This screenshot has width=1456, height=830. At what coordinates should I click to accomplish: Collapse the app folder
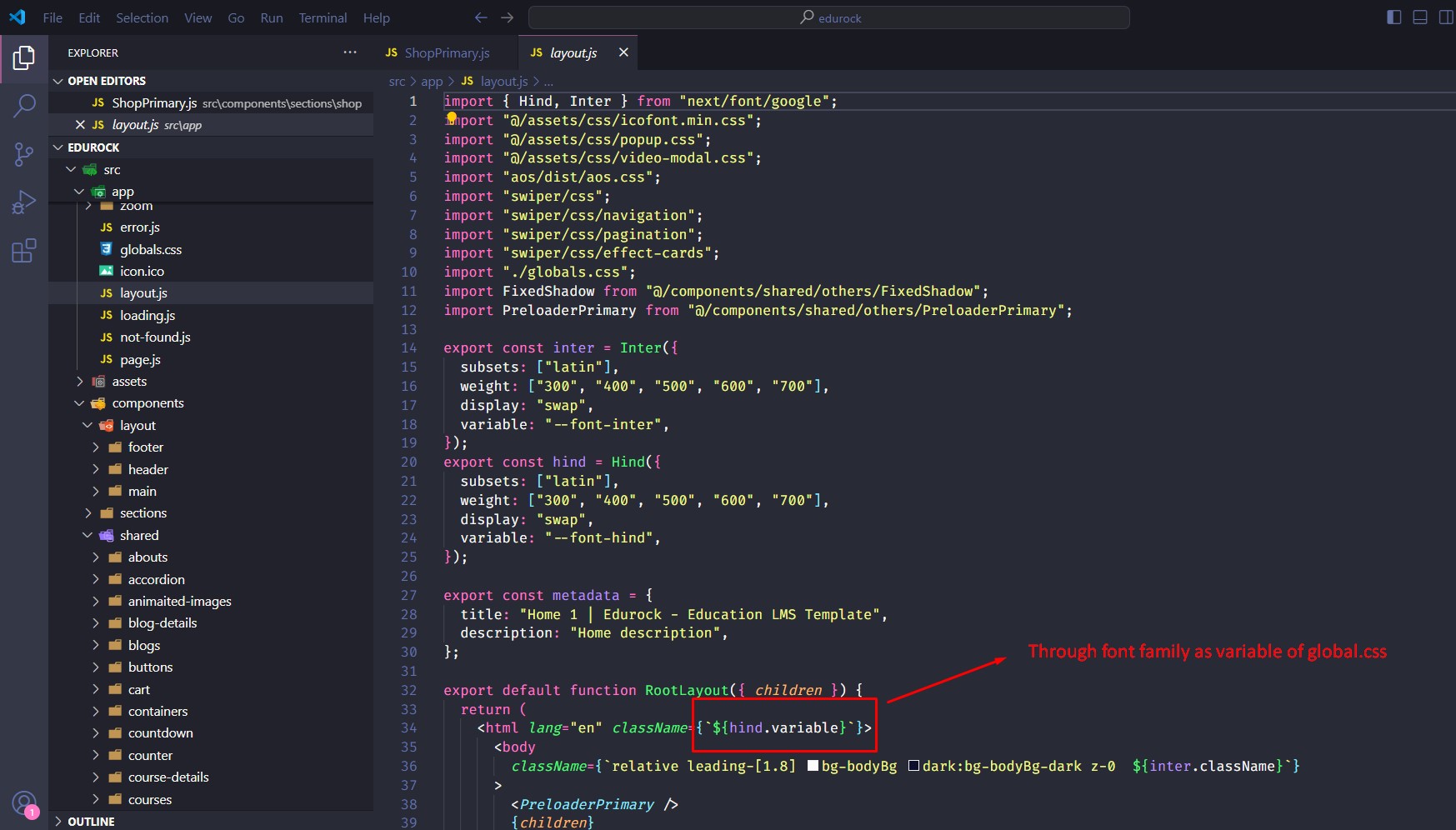(211, 192)
